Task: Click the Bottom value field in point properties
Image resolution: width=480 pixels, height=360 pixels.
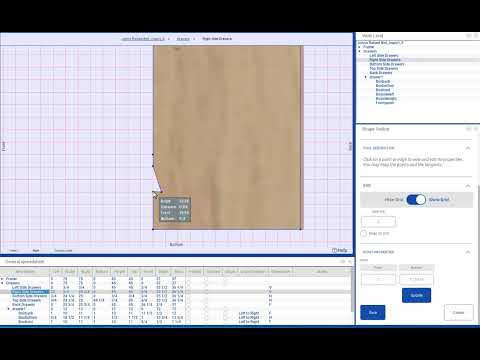Action: (416, 279)
